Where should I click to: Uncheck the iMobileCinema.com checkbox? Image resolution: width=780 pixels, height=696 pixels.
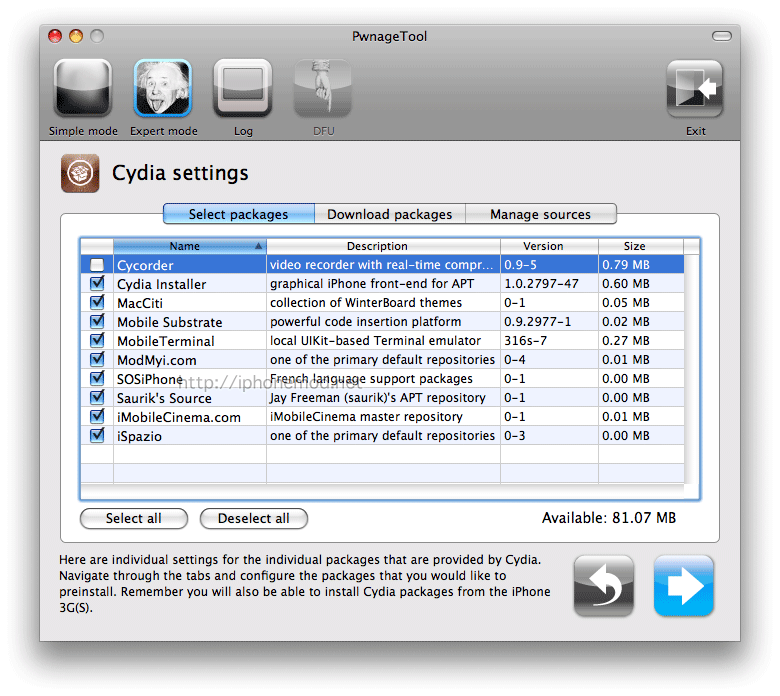(97, 416)
